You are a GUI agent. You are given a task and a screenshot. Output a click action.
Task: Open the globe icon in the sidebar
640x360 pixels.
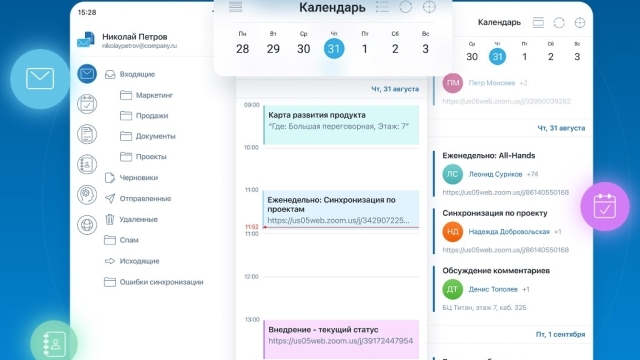click(87, 224)
